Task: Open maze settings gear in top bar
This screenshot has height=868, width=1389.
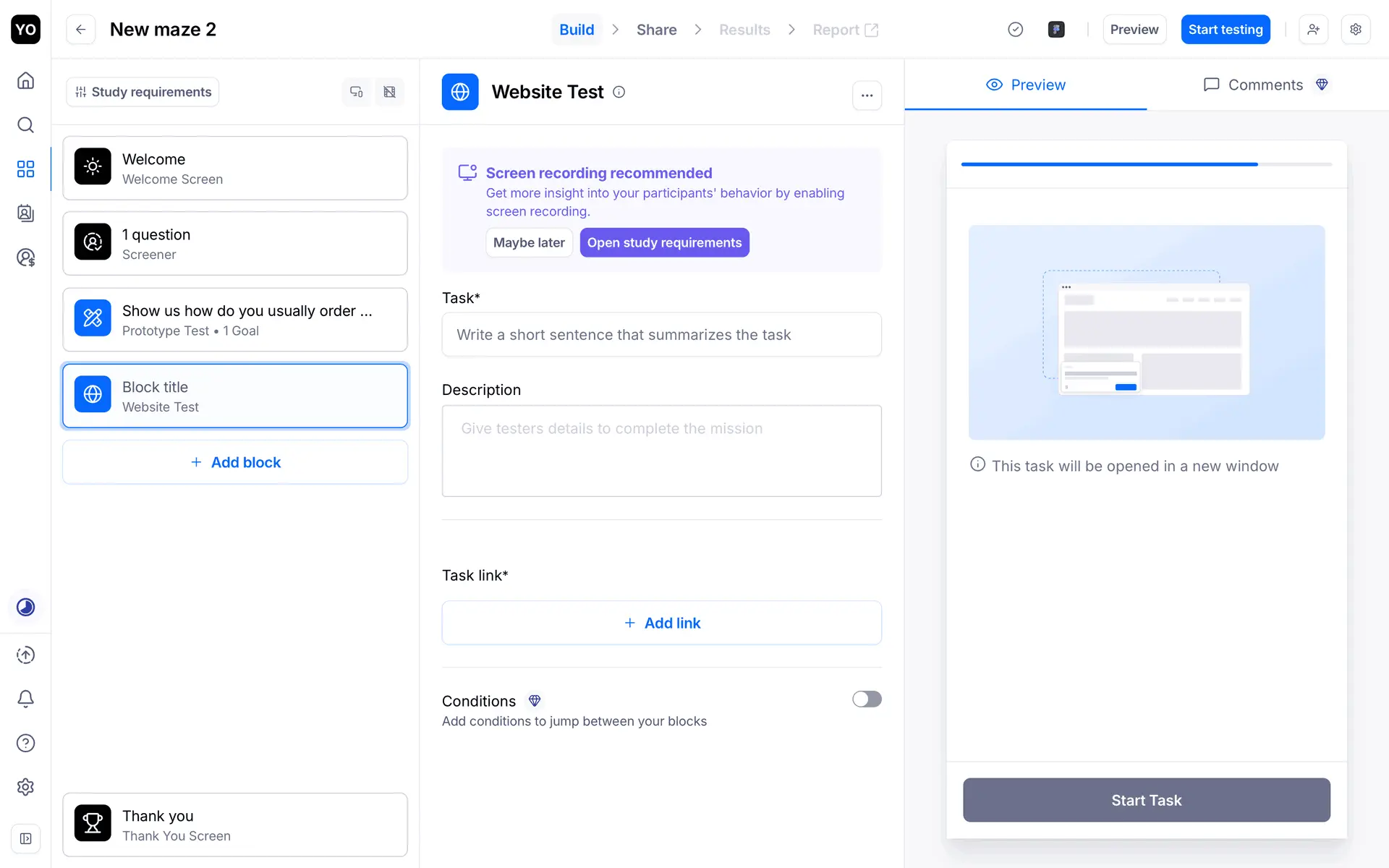Action: point(1356,30)
